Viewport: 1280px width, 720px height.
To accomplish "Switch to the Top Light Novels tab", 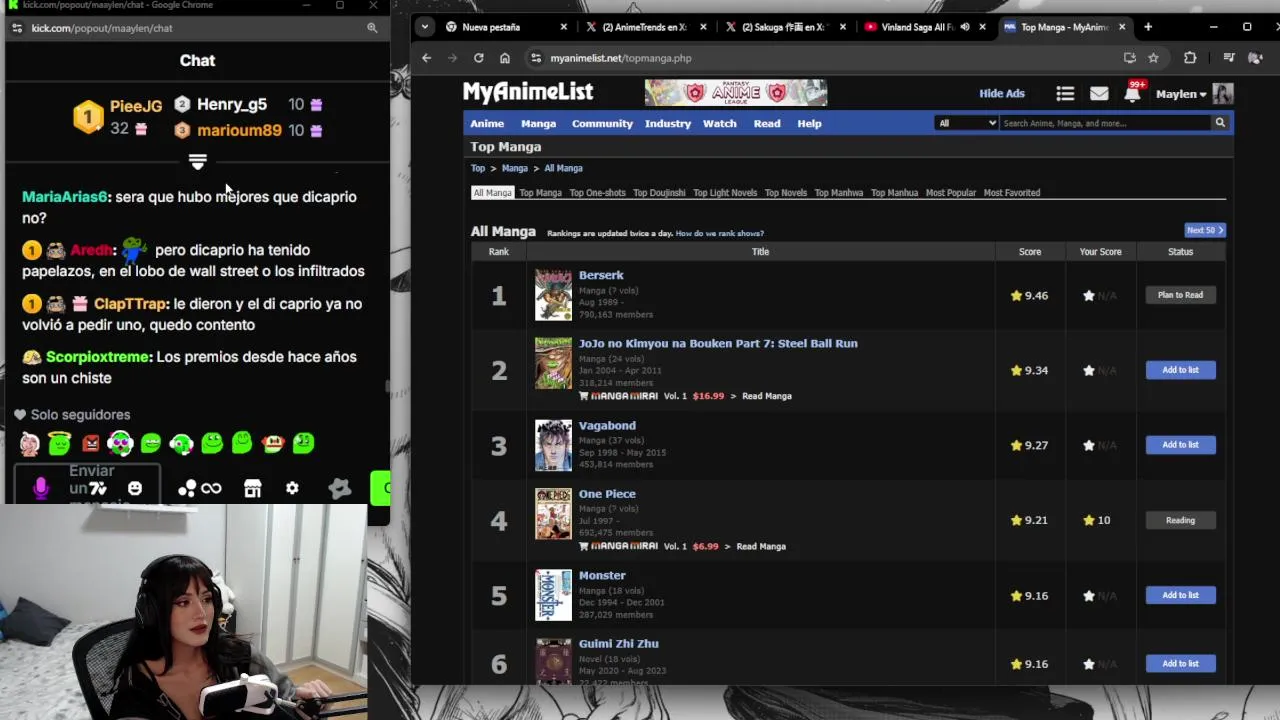I will pyautogui.click(x=725, y=193).
